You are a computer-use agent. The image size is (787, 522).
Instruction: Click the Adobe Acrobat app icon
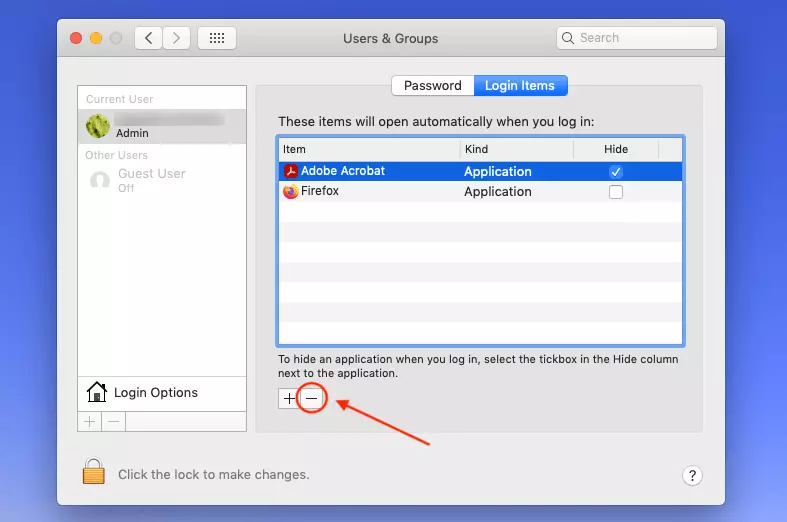coord(291,171)
